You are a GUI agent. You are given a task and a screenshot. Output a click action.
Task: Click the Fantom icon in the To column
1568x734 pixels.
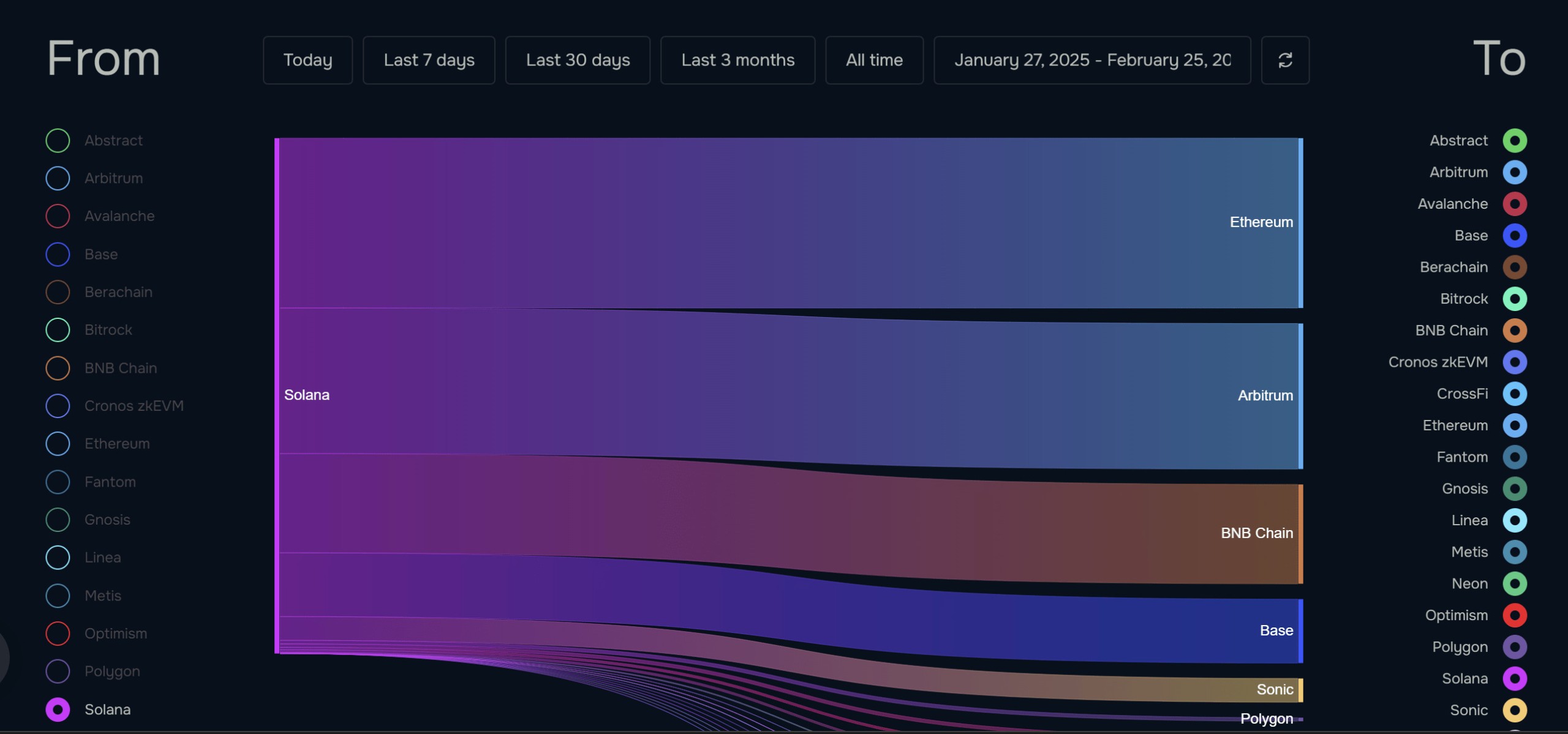coord(1516,457)
